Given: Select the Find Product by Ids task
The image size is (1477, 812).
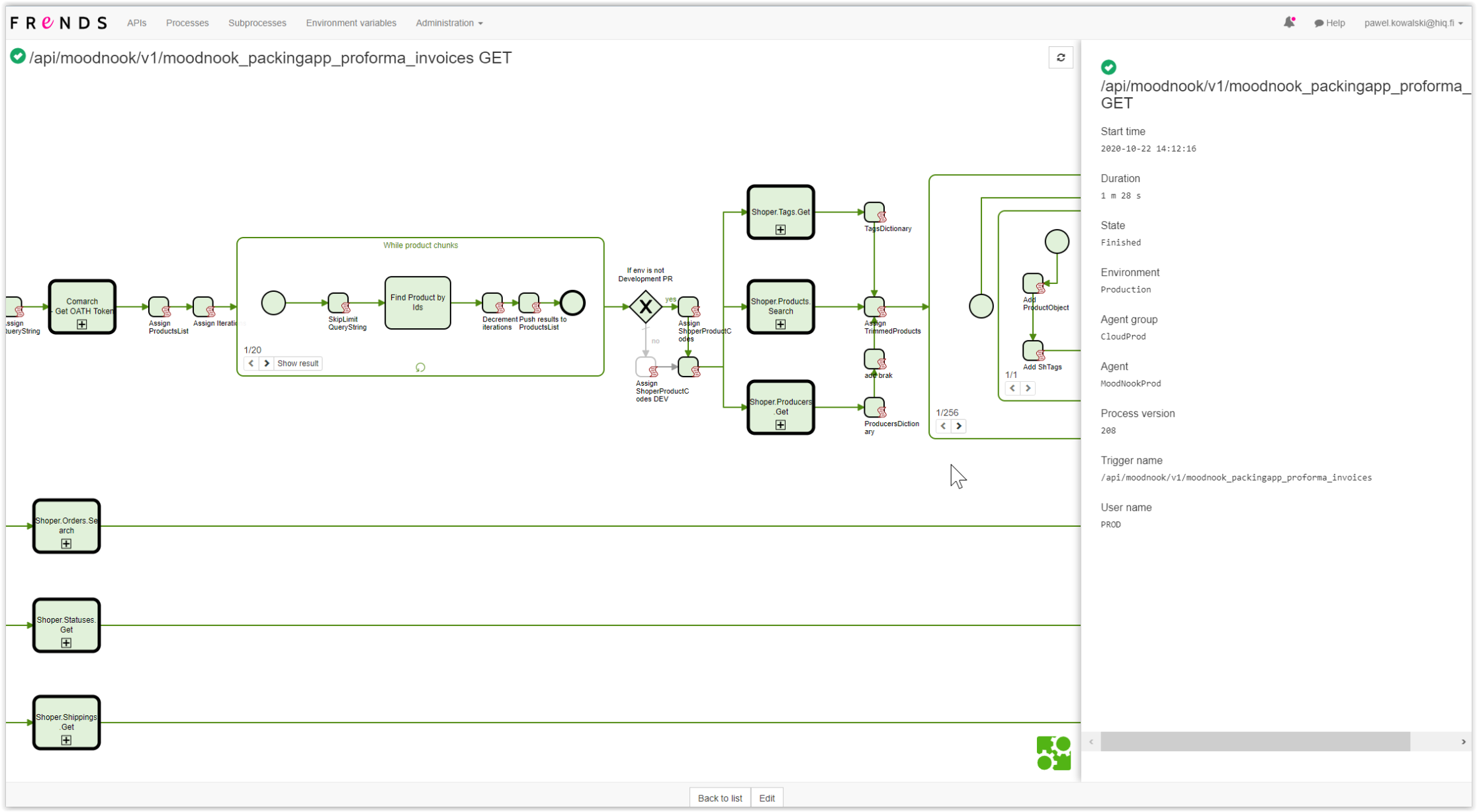Looking at the screenshot, I should click(x=418, y=303).
